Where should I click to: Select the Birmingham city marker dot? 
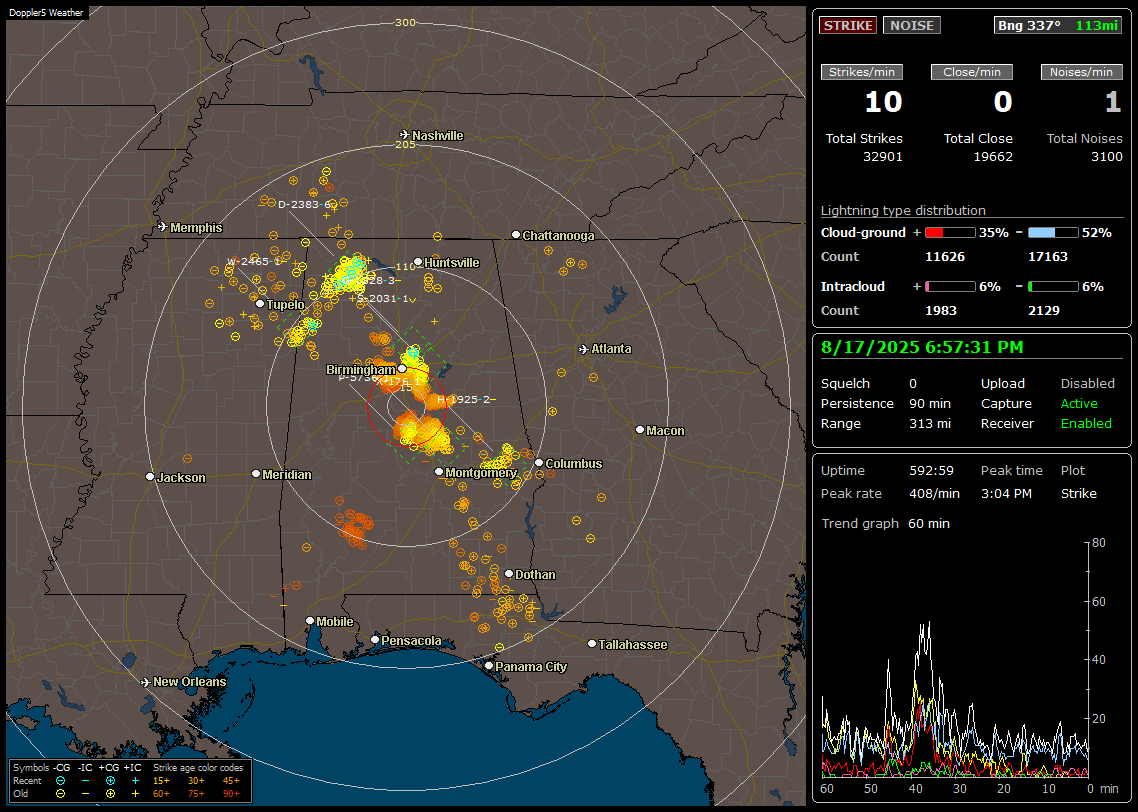click(402, 369)
